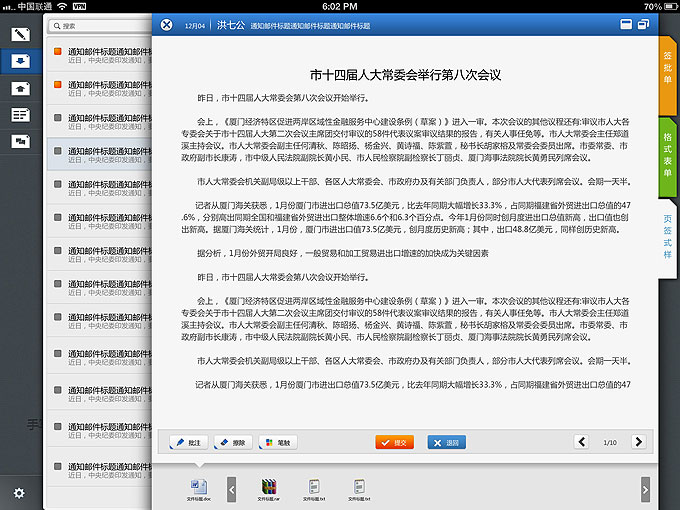Select the inbox download icon in sidebar
Viewport: 680px width, 510px height.
(x=20, y=61)
